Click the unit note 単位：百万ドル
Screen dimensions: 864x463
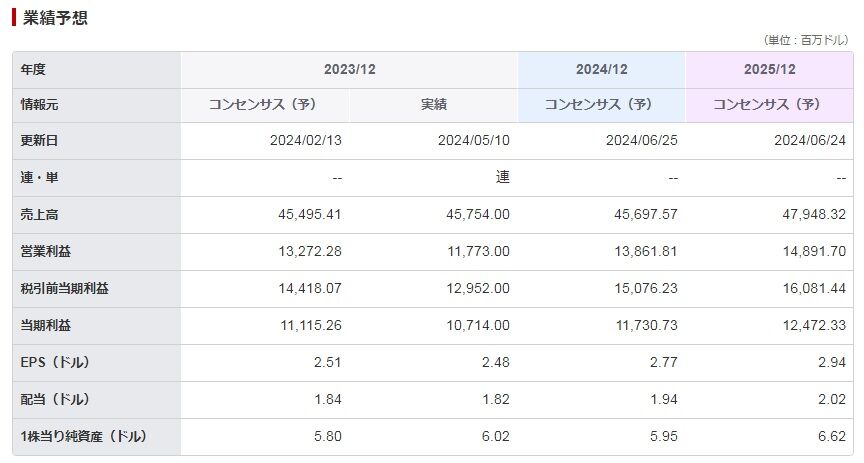click(x=806, y=40)
